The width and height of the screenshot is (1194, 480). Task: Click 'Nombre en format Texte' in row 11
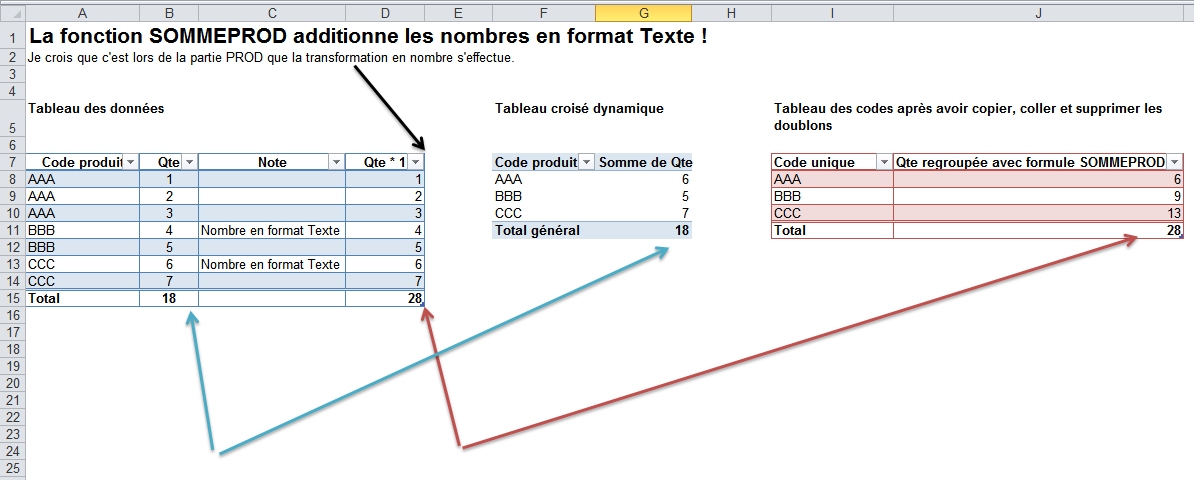(x=271, y=230)
